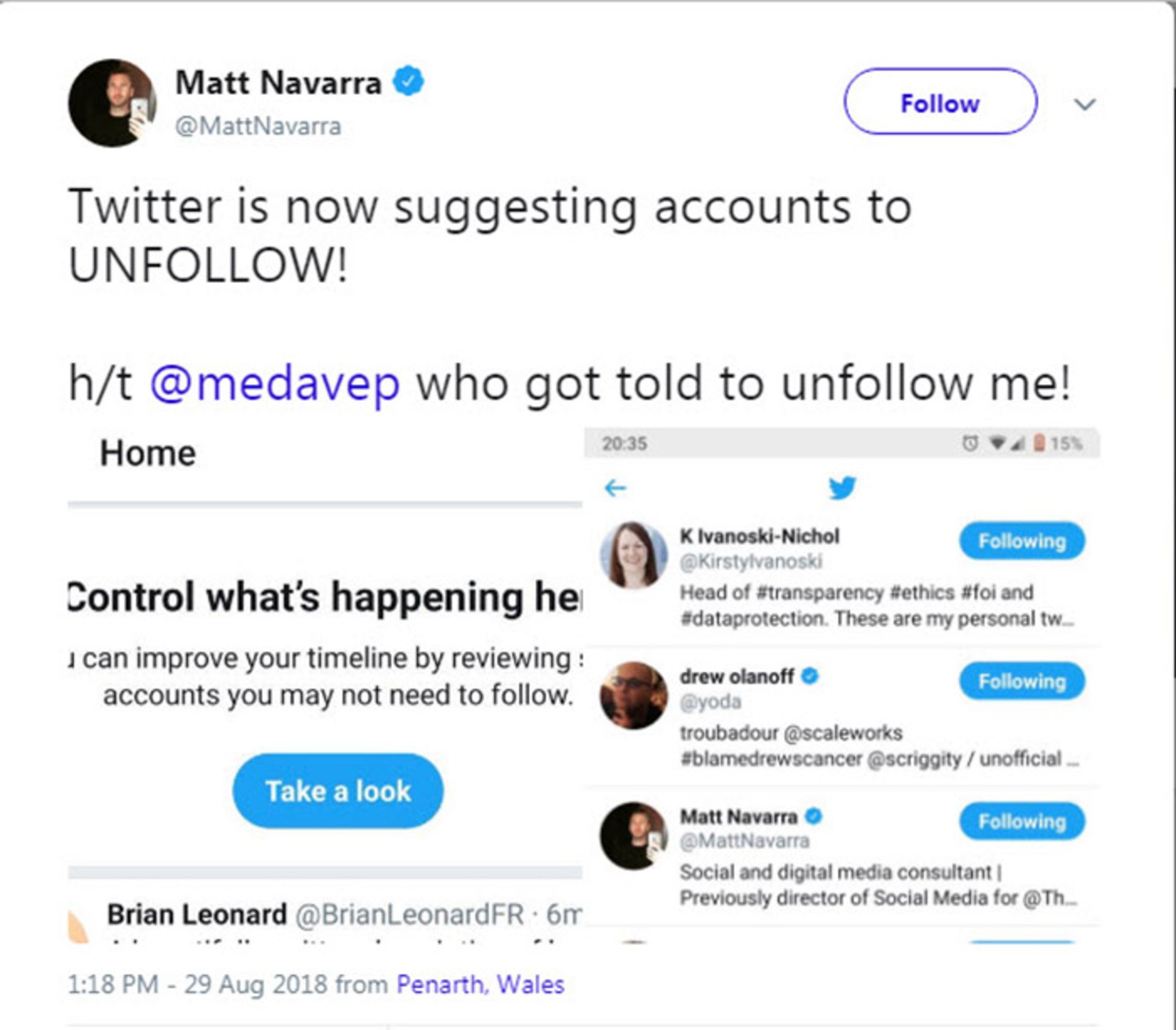Open the tweet options chevron dropdown

coord(1084,105)
